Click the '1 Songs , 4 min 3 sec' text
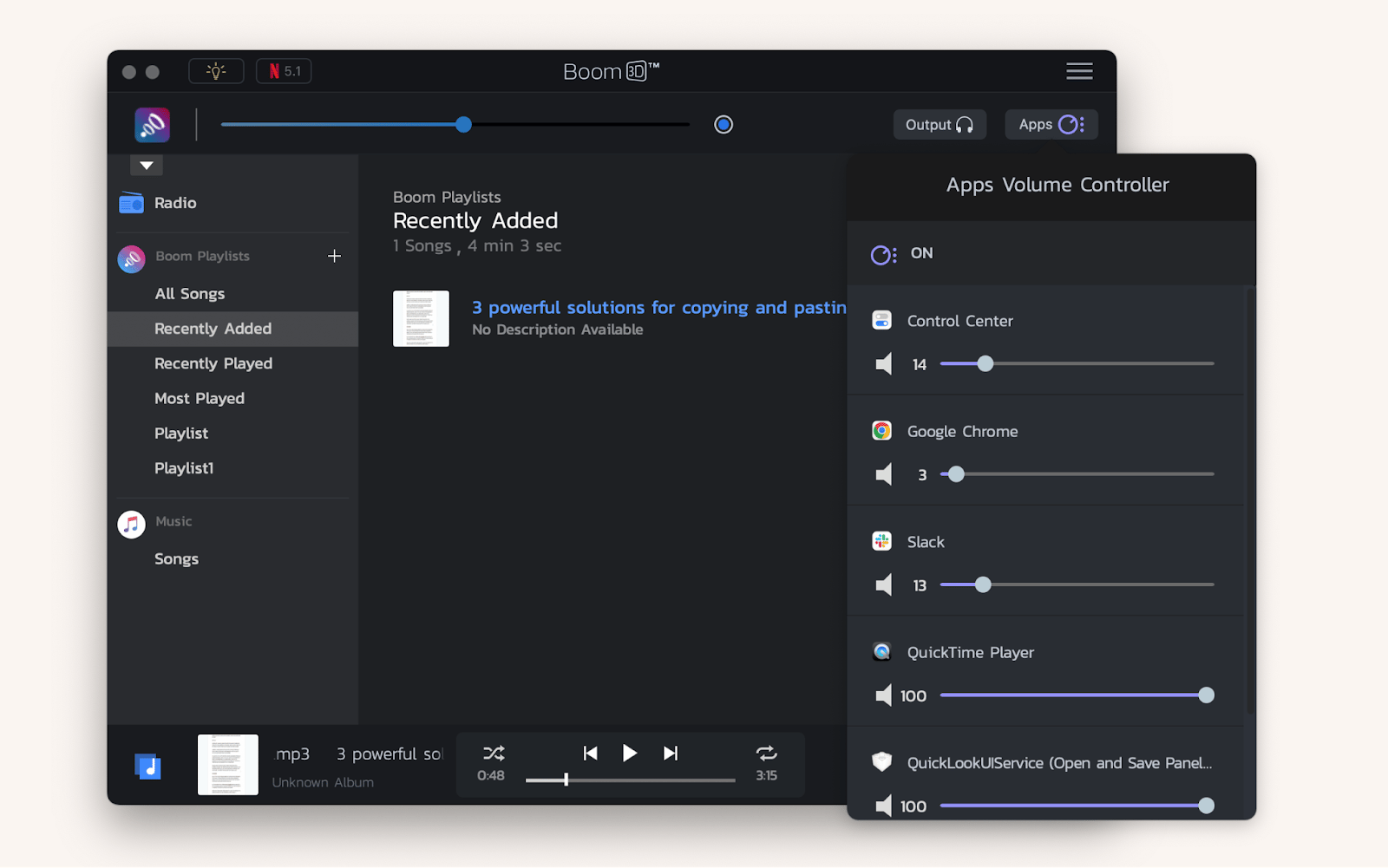 click(x=477, y=246)
